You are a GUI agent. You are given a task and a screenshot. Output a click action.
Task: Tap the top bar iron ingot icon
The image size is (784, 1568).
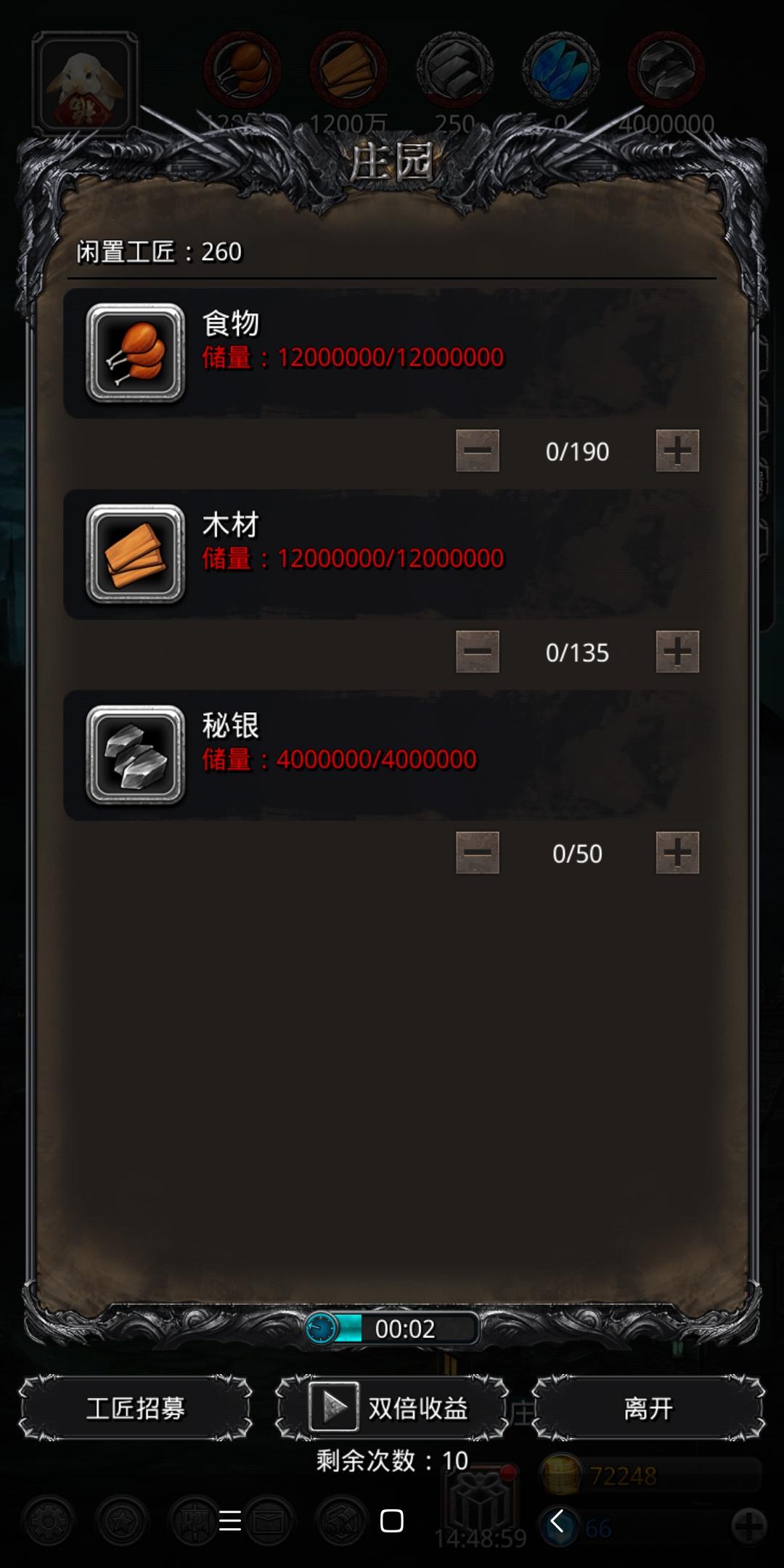pyautogui.click(x=454, y=70)
